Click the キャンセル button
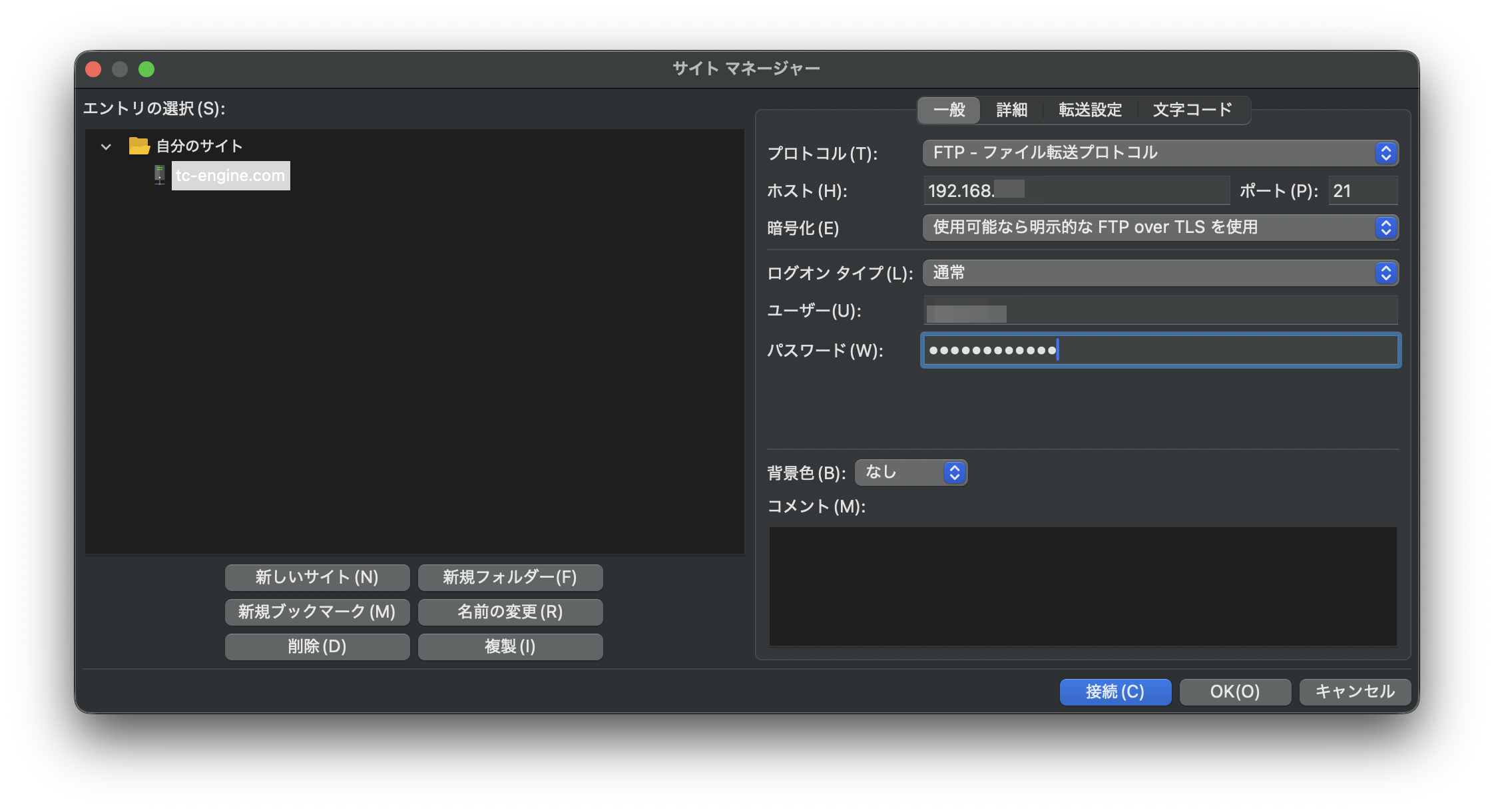 point(1354,692)
